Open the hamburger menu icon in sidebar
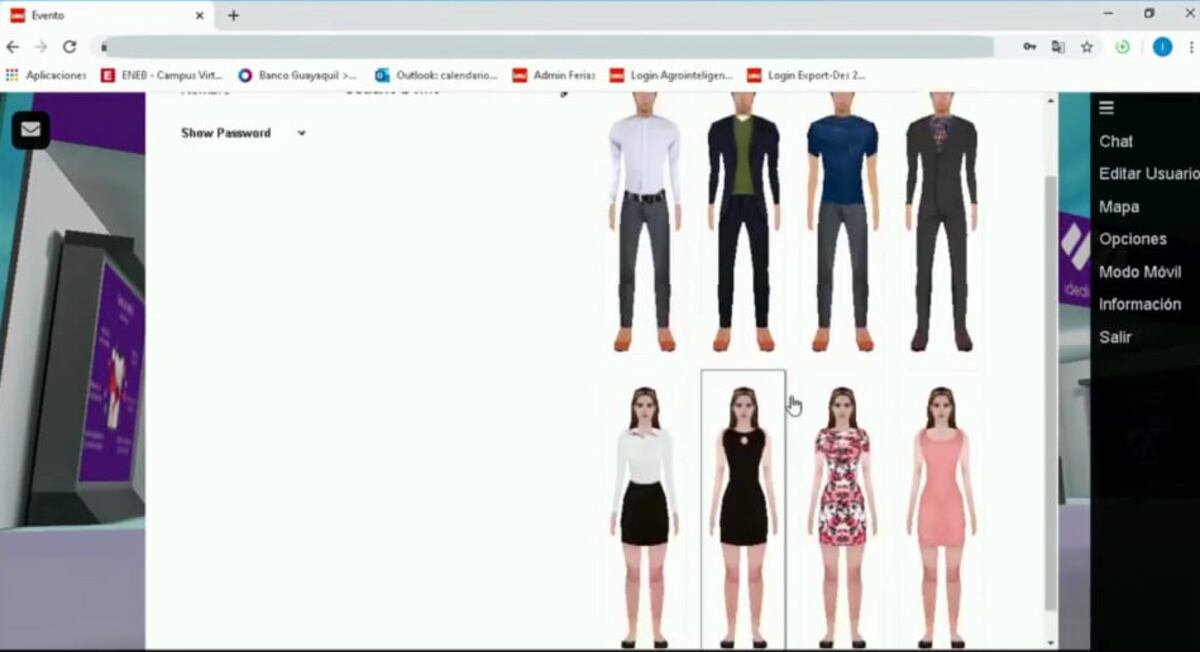1200x652 pixels. 1106,108
